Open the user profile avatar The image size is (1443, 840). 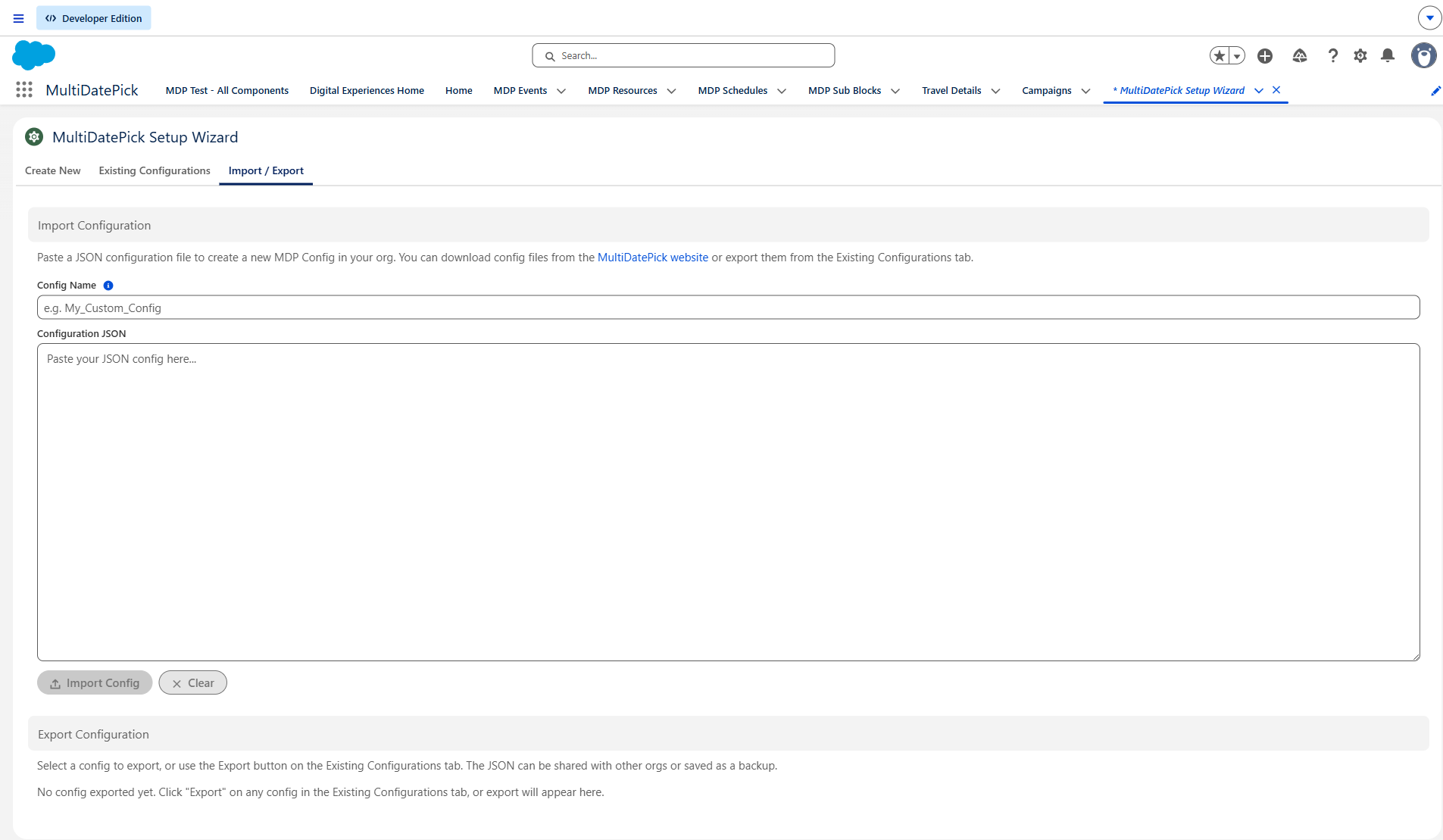click(1424, 55)
